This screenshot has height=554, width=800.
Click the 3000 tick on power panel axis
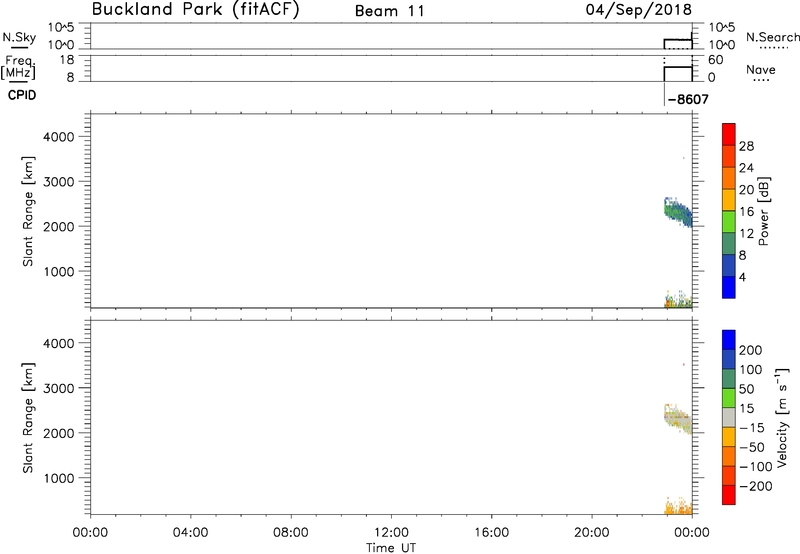tap(59, 182)
